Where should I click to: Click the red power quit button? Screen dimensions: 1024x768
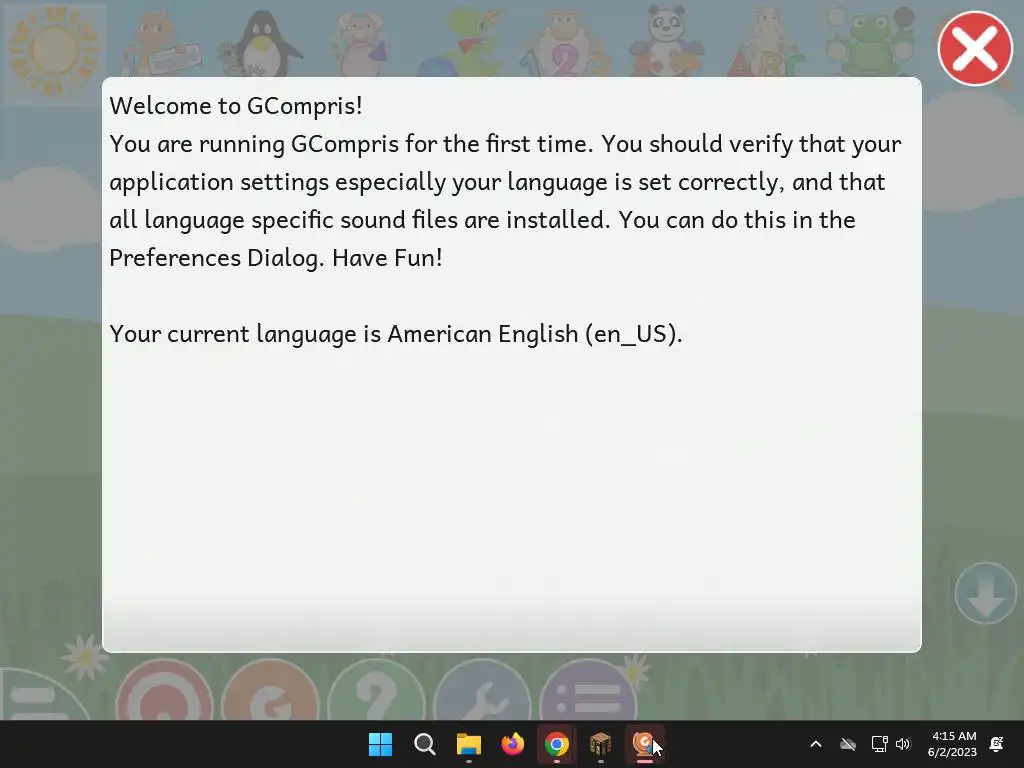164,690
